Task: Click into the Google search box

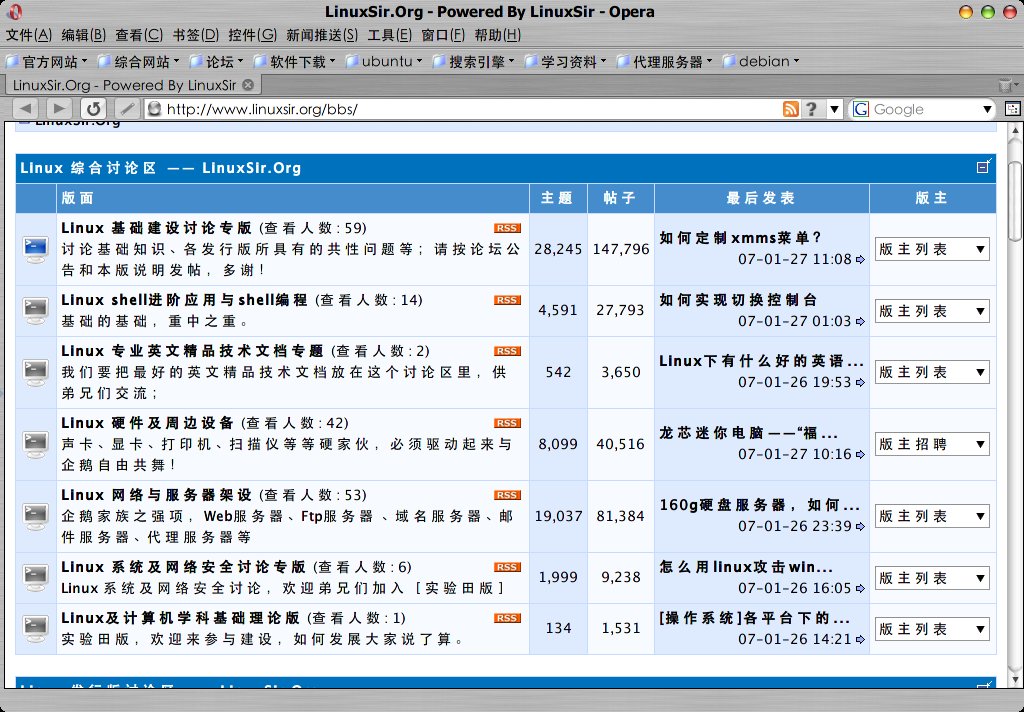Action: tap(926, 109)
